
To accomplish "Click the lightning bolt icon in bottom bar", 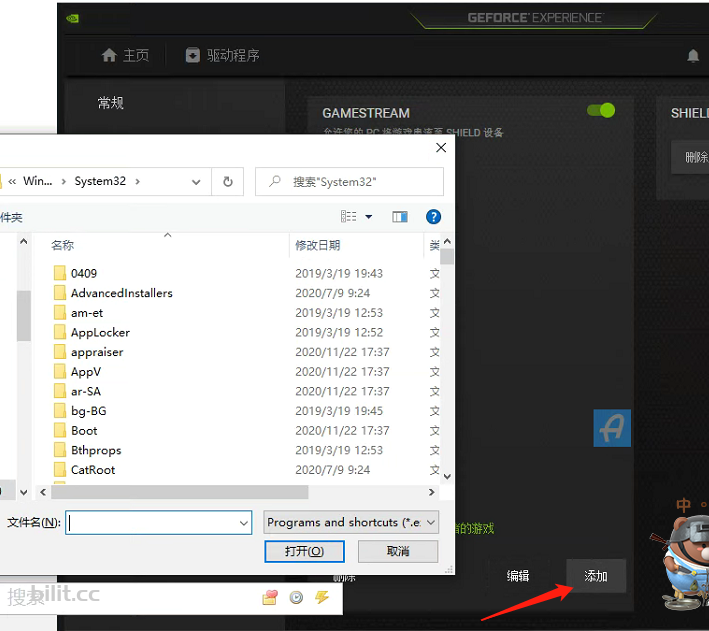I will click(322, 598).
